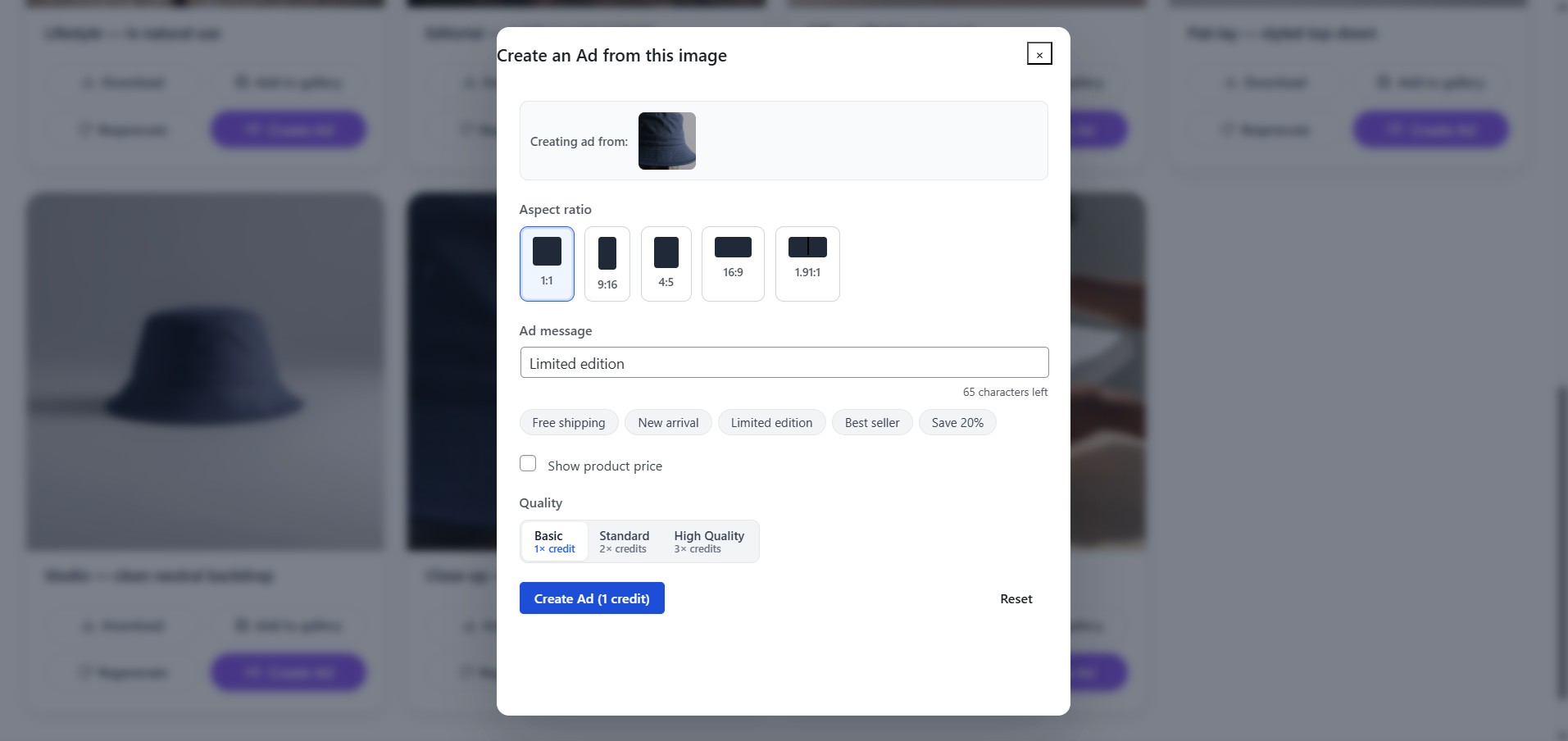Click the Reset button
Screen dimensions: 1568x741
coord(1016,599)
